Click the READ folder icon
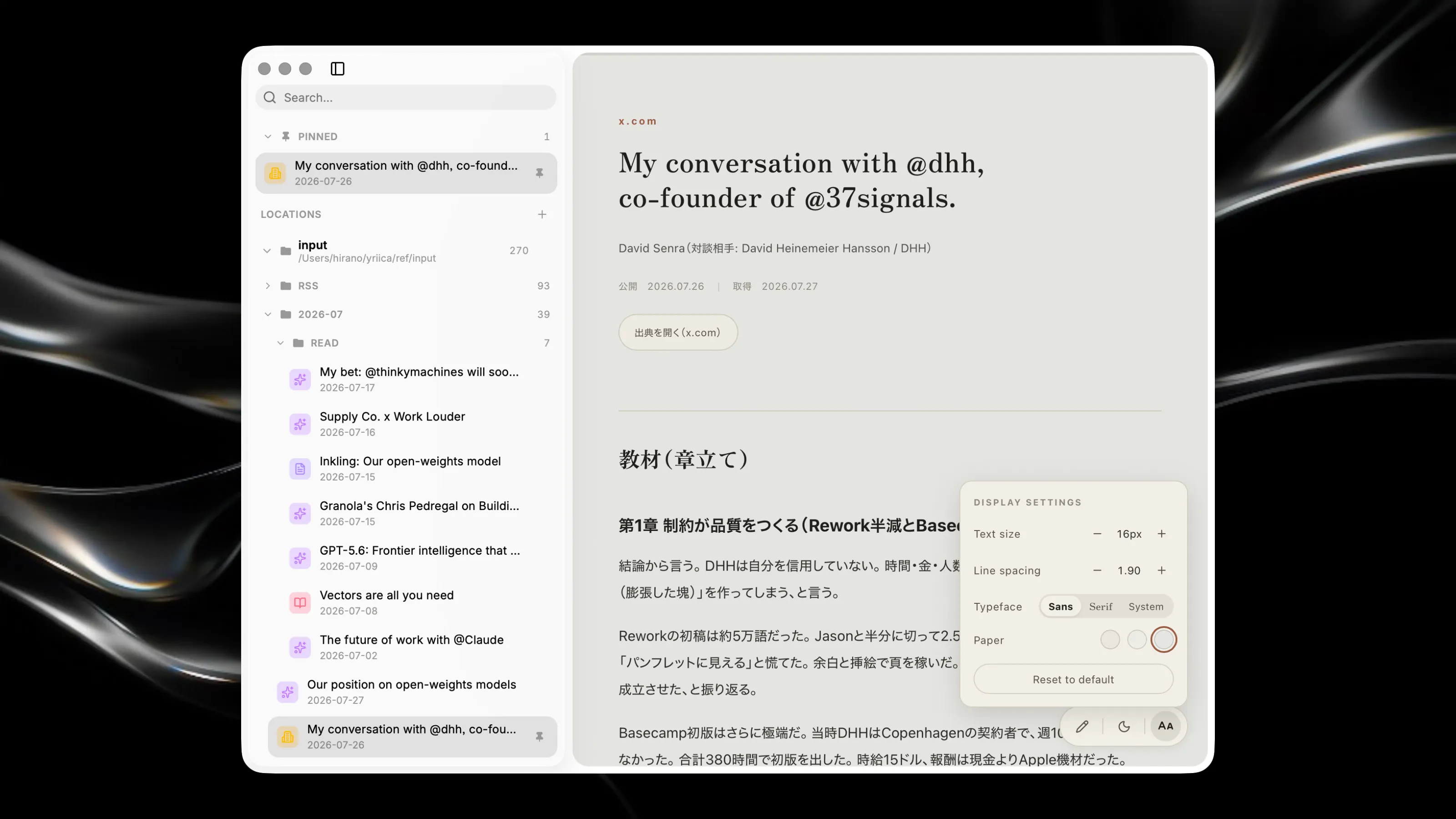 [298, 343]
